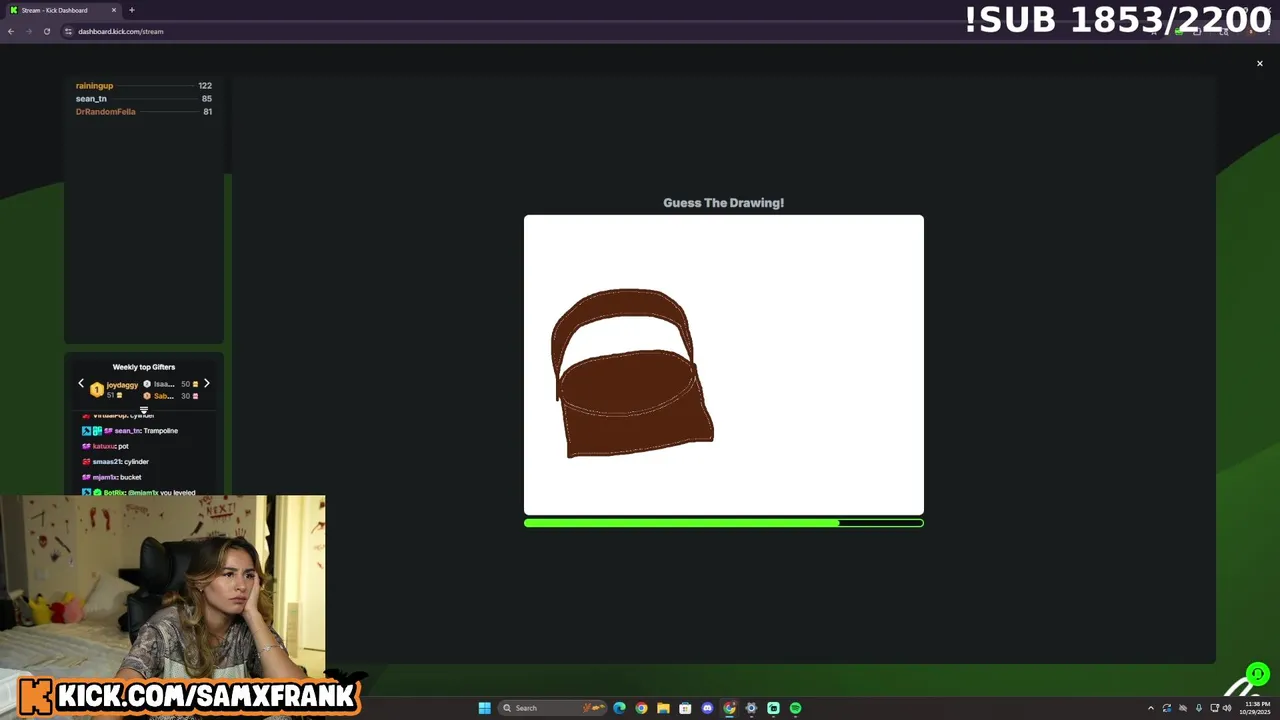Click the drawing canvas with the brown basket

pos(723,364)
